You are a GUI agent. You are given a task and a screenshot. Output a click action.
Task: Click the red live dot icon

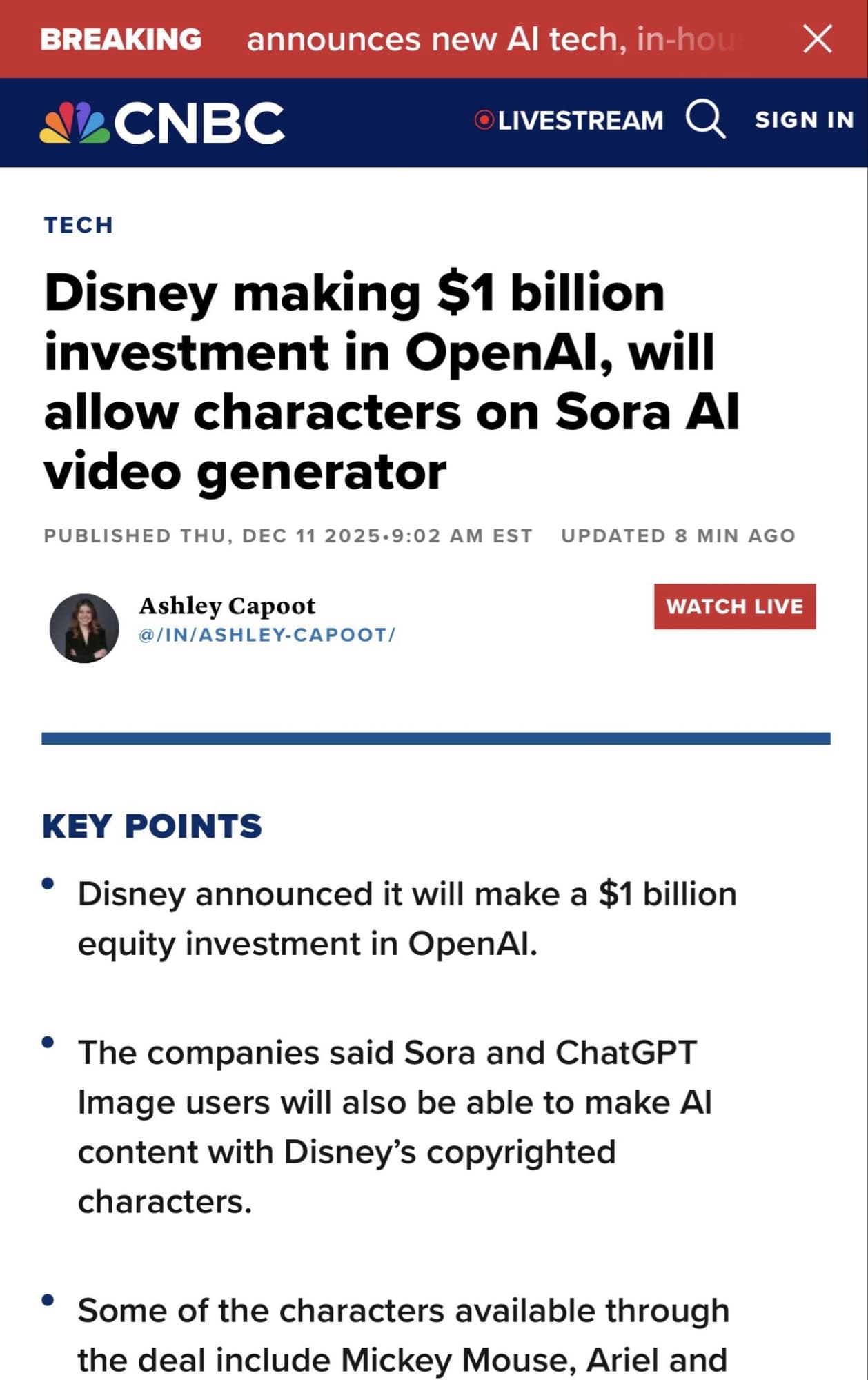(x=484, y=120)
